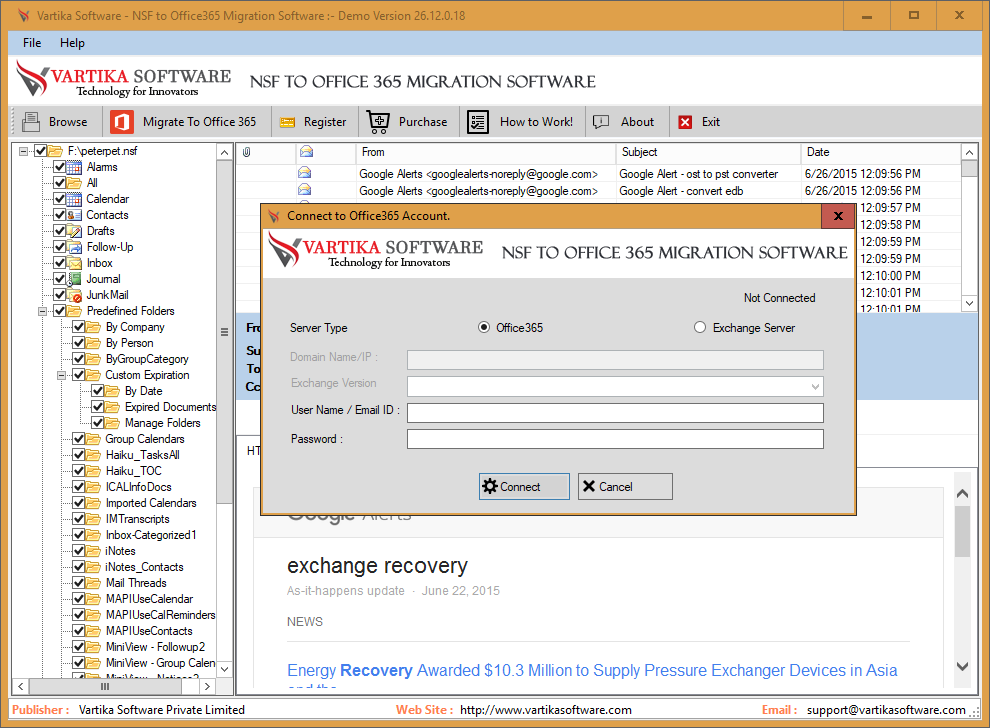Click the Vartika logo in dialog title bar
990x728 pixels.
click(274, 216)
